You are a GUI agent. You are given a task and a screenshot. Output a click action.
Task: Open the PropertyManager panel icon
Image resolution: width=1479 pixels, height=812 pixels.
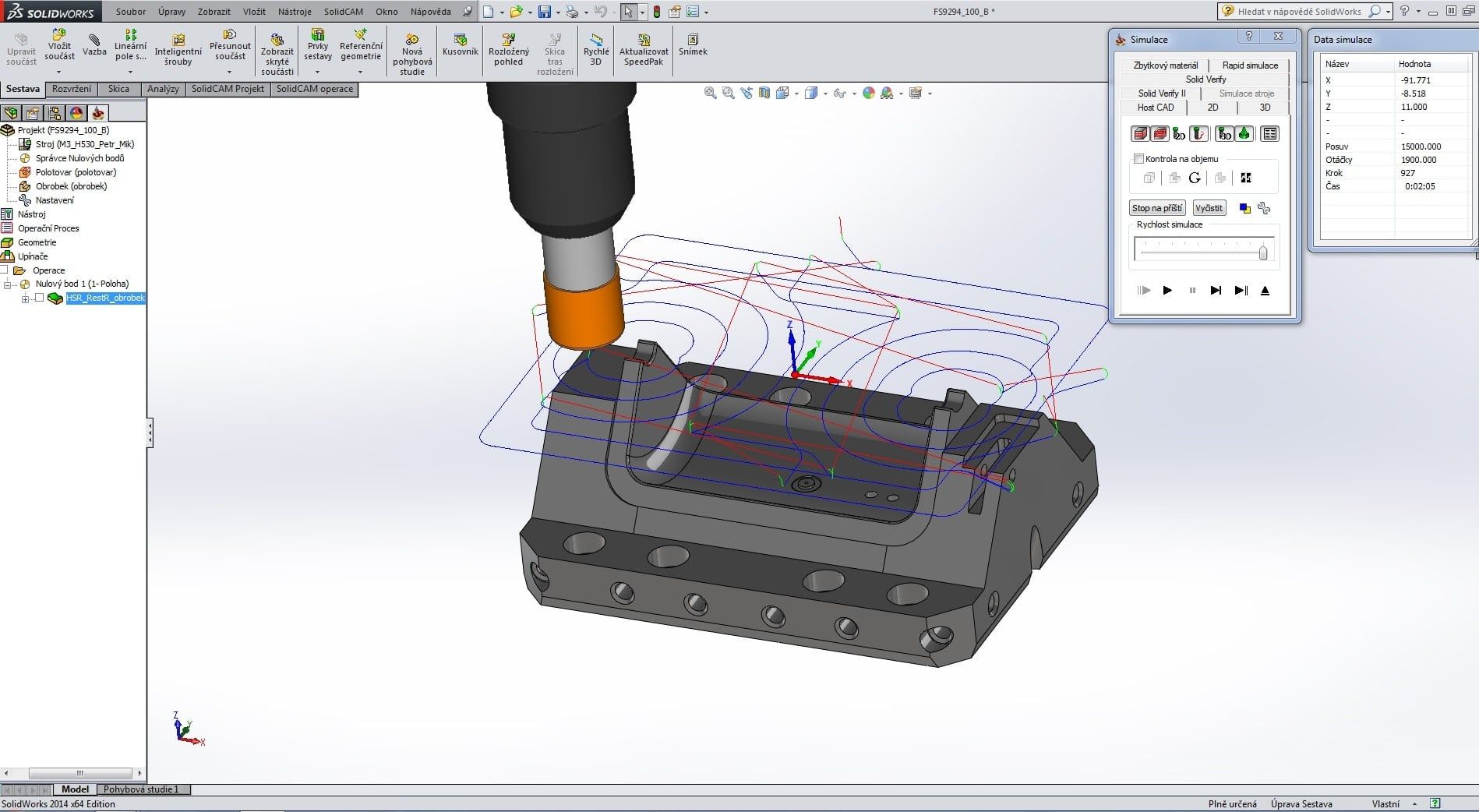[34, 113]
